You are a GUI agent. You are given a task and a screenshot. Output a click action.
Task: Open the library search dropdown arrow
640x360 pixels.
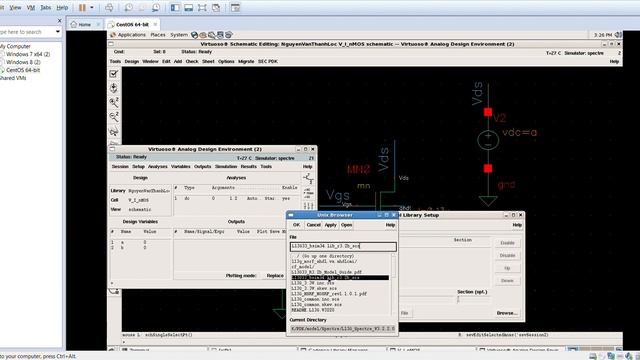pos(58,31)
